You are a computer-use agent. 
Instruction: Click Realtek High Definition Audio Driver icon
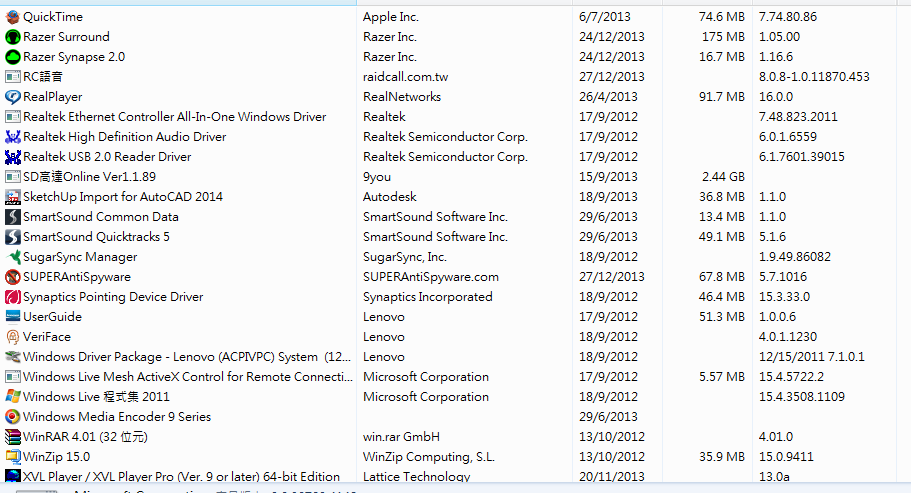coord(12,137)
